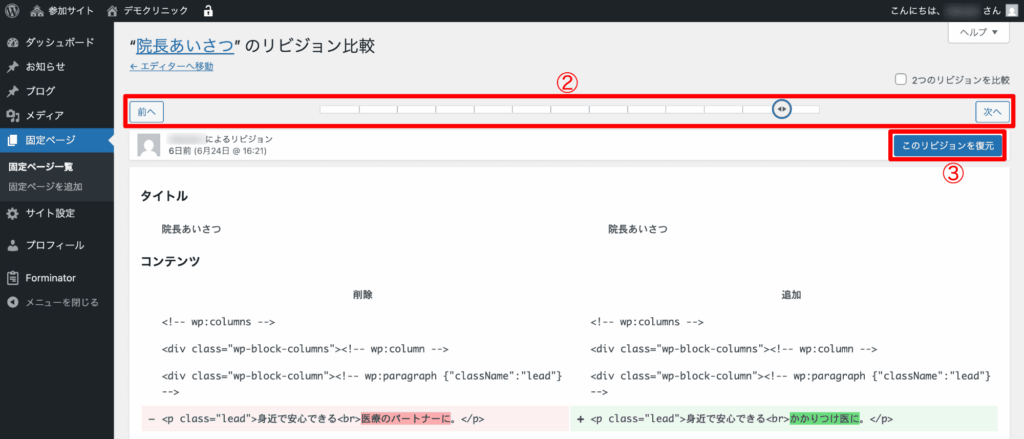
Task: Open サイト設定 in the sidebar
Action: coord(50,213)
